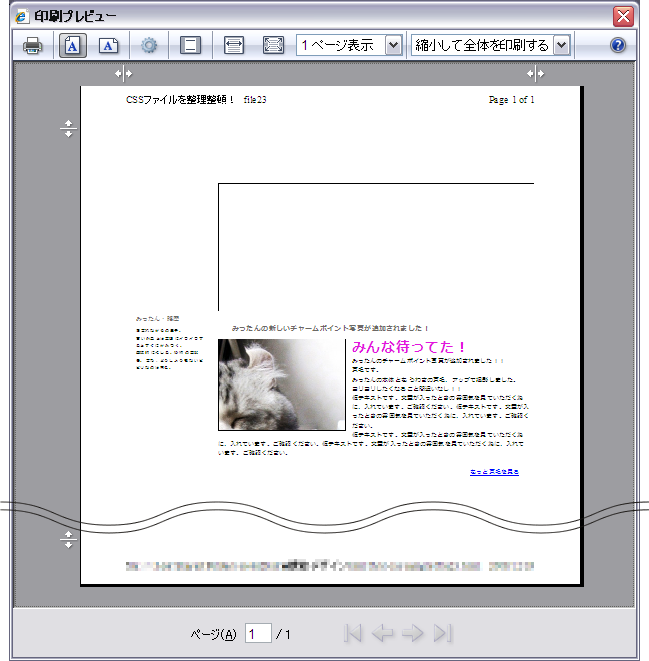
Task: Click the Print document printer icon
Action: click(x=32, y=45)
